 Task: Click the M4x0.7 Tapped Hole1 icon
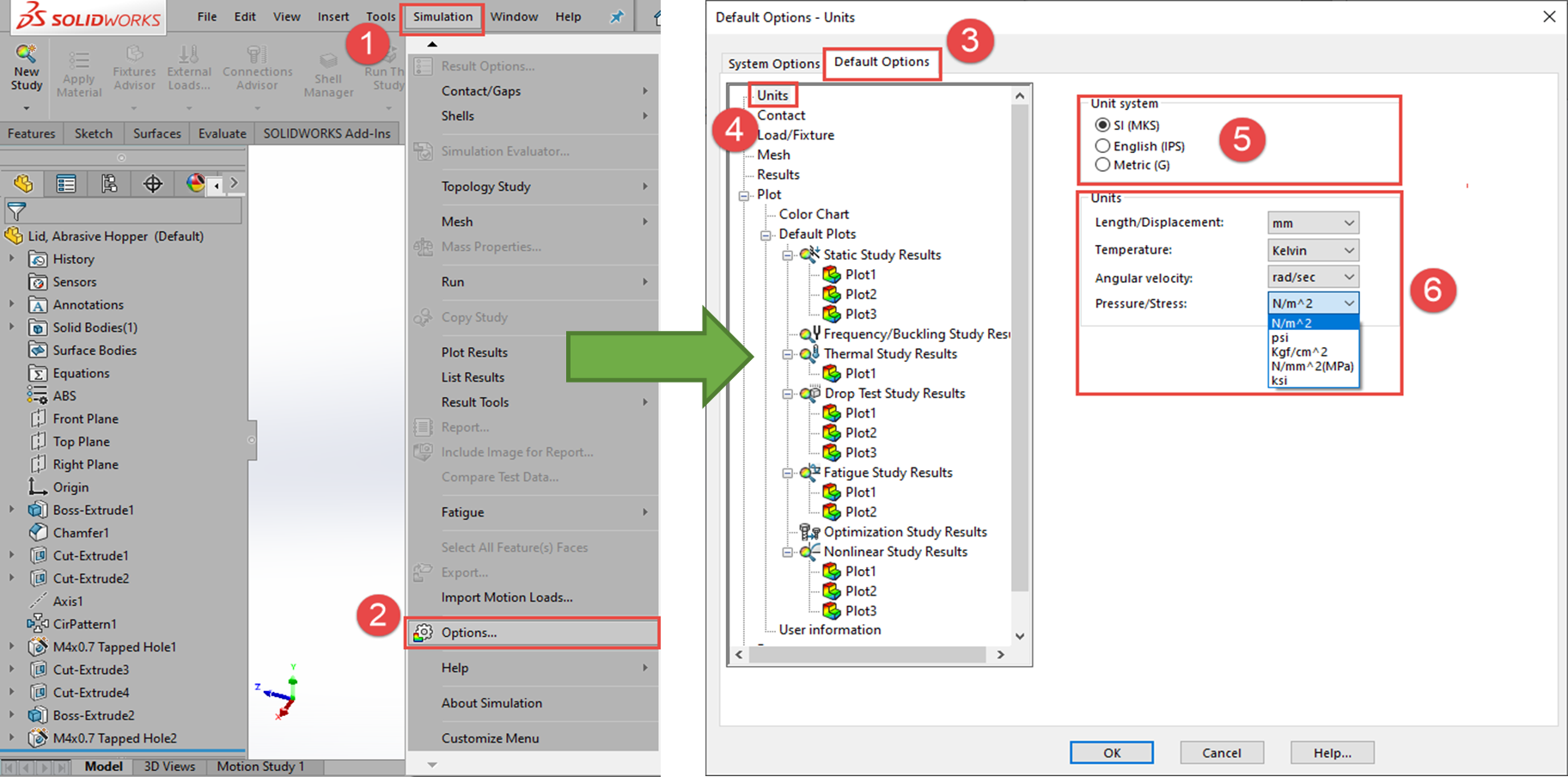pos(38,647)
